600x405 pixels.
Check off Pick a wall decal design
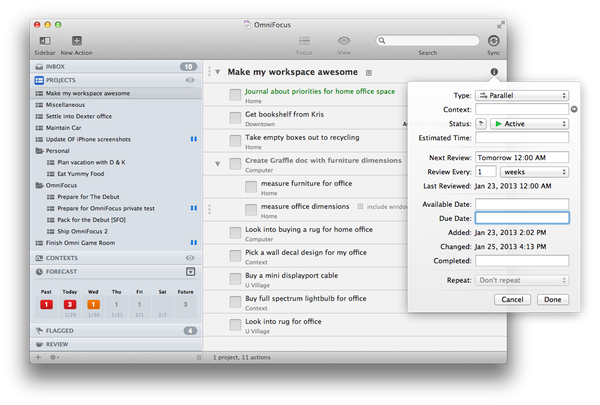tap(235, 256)
